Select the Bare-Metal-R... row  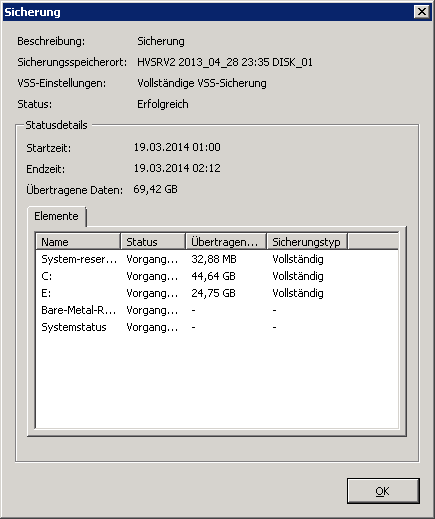point(217,310)
